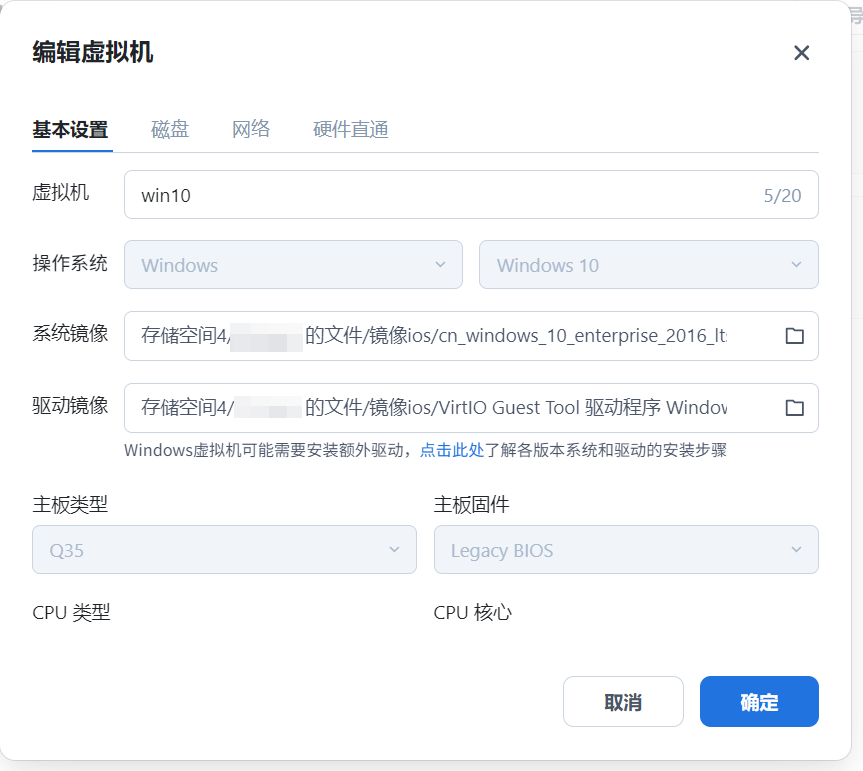
Task: Open the file browser for 驱动镜像
Action: [794, 407]
